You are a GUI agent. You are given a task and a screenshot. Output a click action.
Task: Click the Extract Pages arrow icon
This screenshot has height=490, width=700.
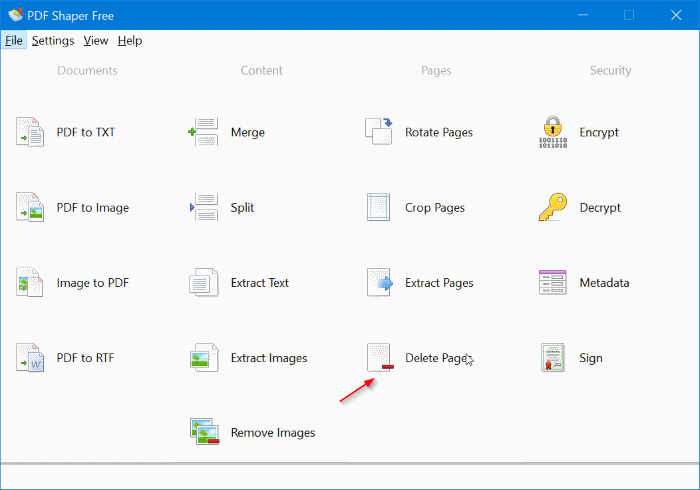(379, 282)
